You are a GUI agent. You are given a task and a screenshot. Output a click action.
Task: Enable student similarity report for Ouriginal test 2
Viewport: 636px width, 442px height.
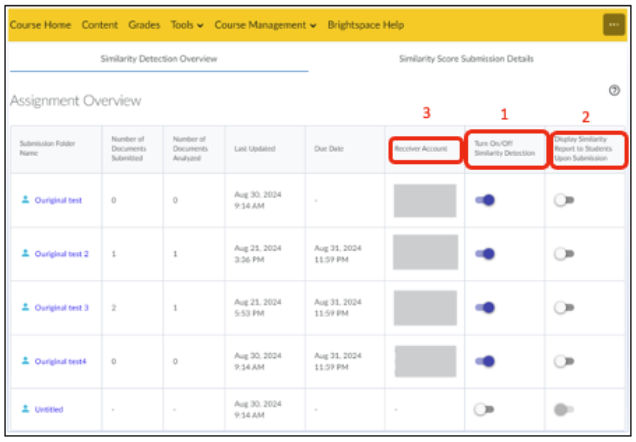tap(564, 254)
